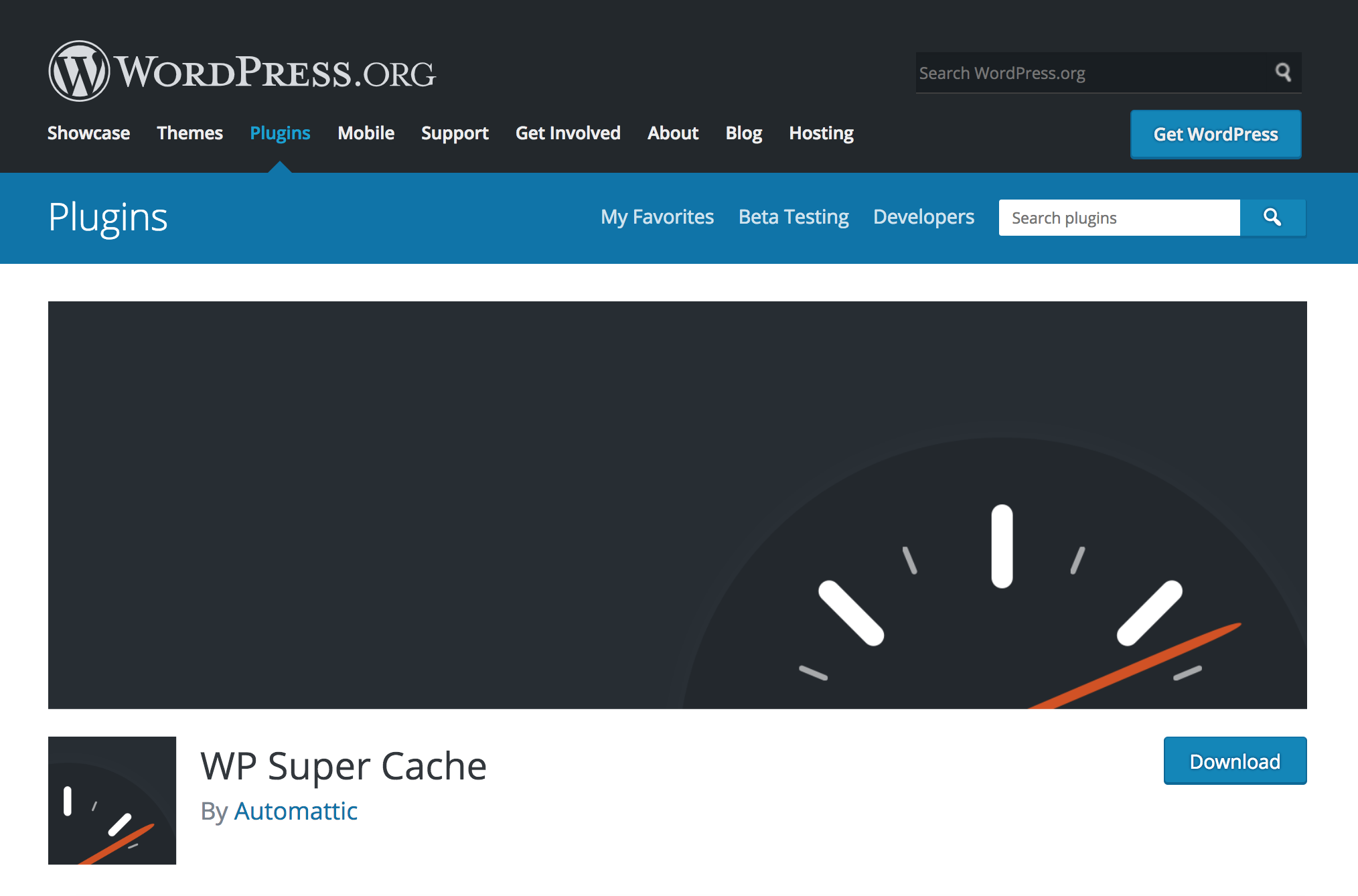Open the Developers link

tap(923, 217)
